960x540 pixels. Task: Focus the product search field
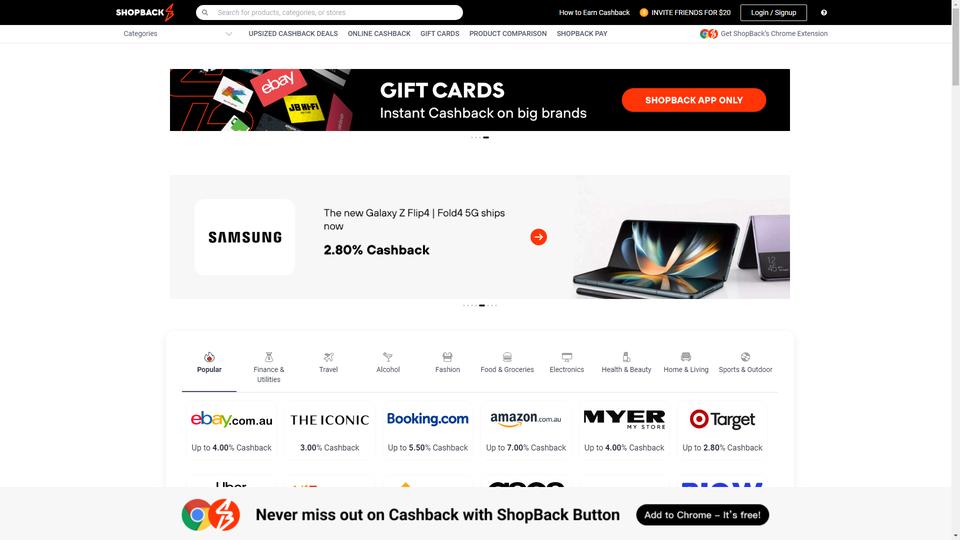(x=329, y=12)
